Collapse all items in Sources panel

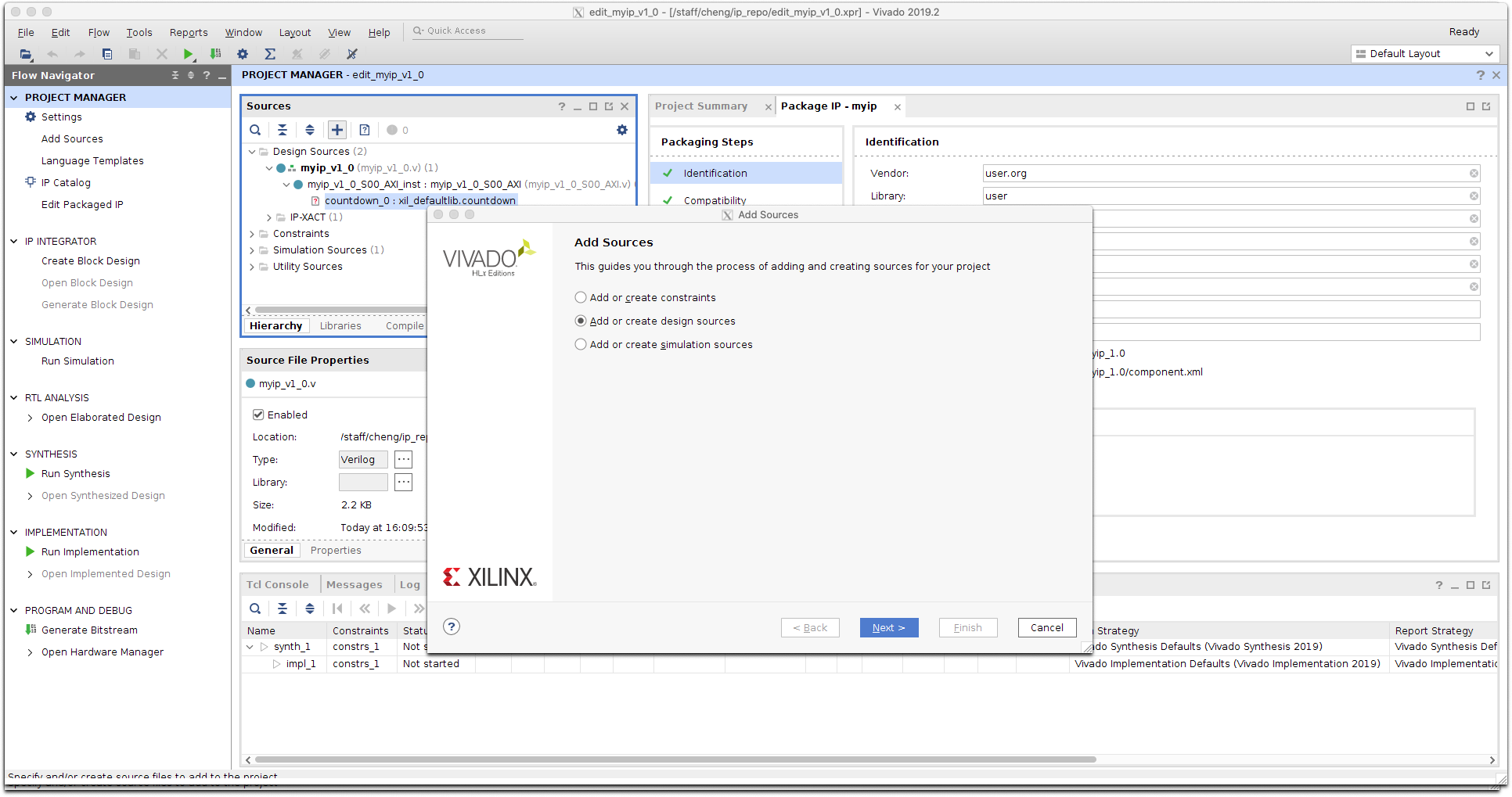[283, 130]
